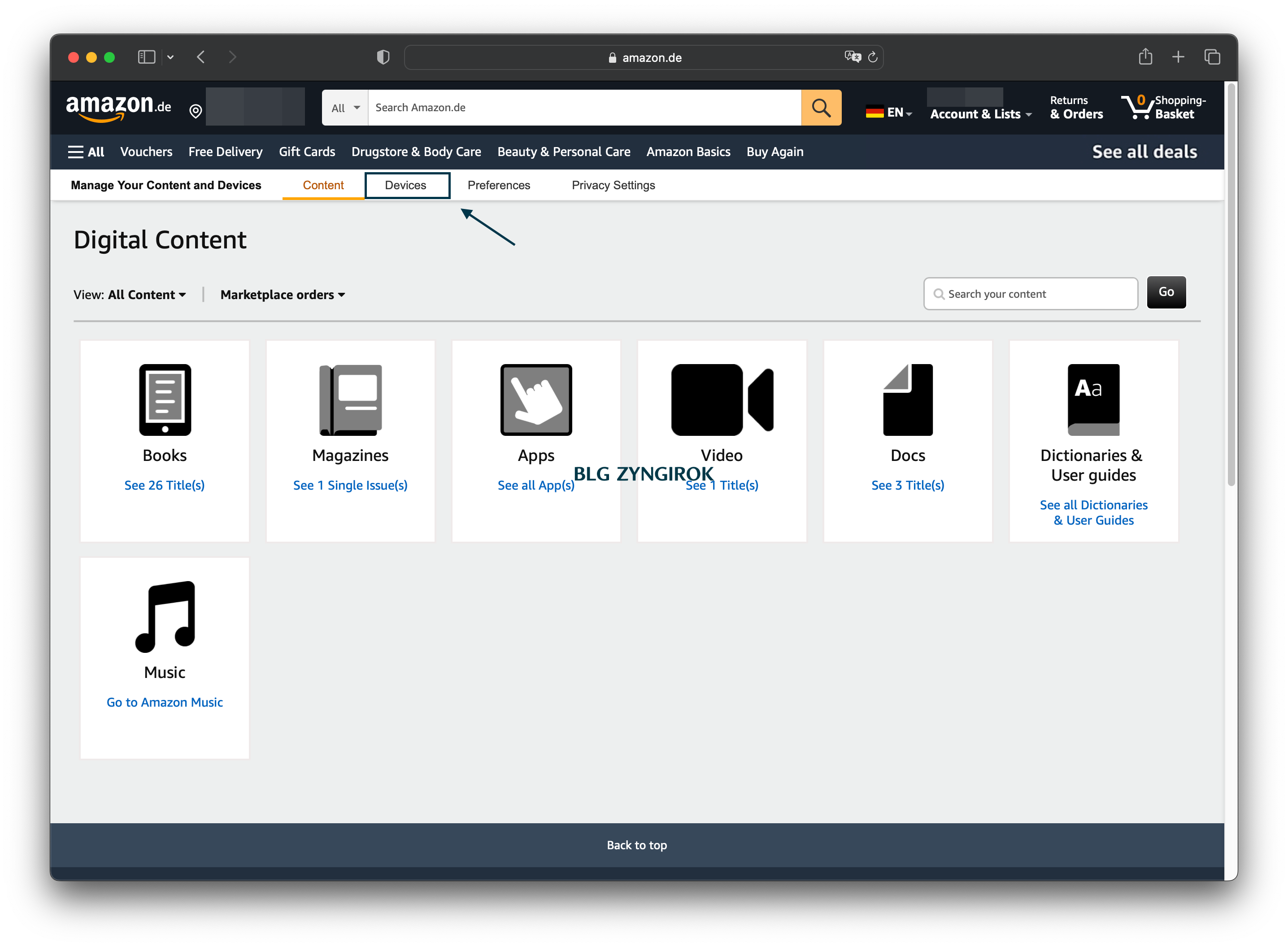This screenshot has width=1288, height=947.
Task: Click the See 26 Title(s) link
Action: 165,485
